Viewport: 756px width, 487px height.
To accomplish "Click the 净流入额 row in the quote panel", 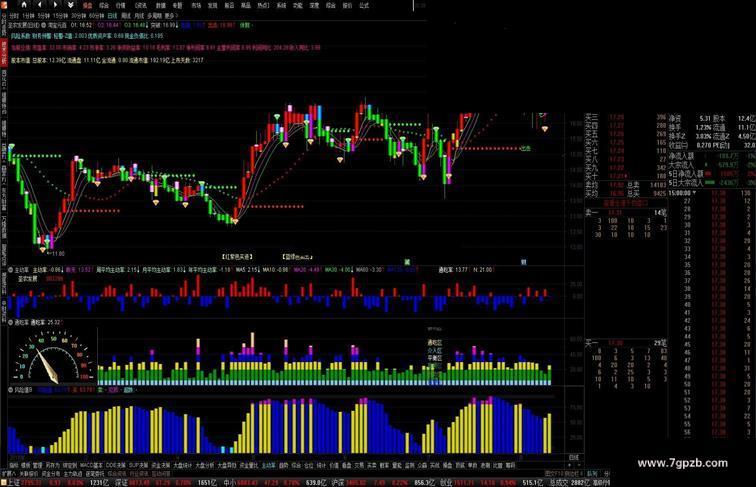I will 712,157.
